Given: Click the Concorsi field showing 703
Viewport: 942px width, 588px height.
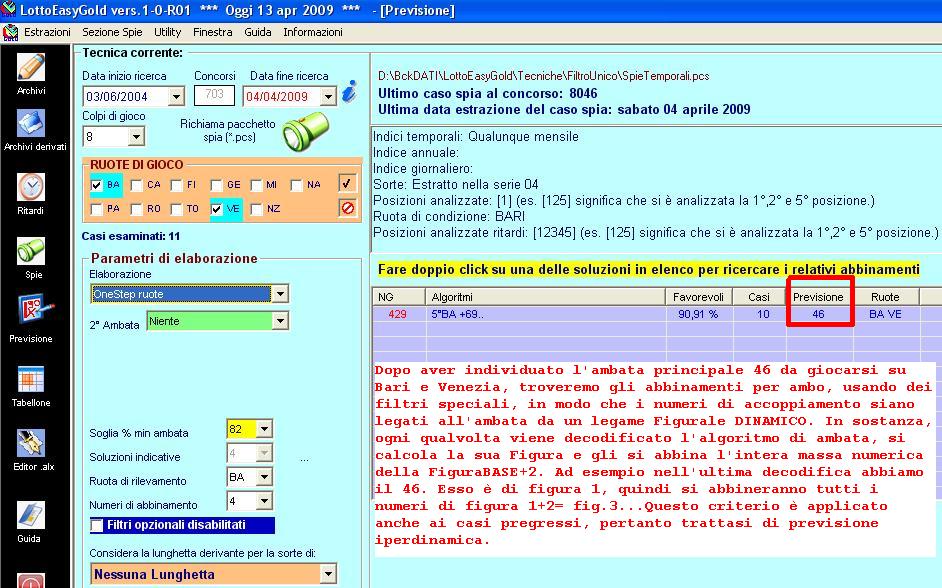Looking at the screenshot, I should point(214,95).
